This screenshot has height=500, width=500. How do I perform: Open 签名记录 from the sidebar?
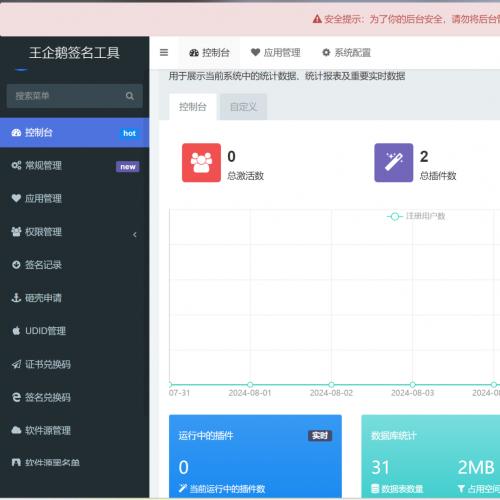pos(75,265)
